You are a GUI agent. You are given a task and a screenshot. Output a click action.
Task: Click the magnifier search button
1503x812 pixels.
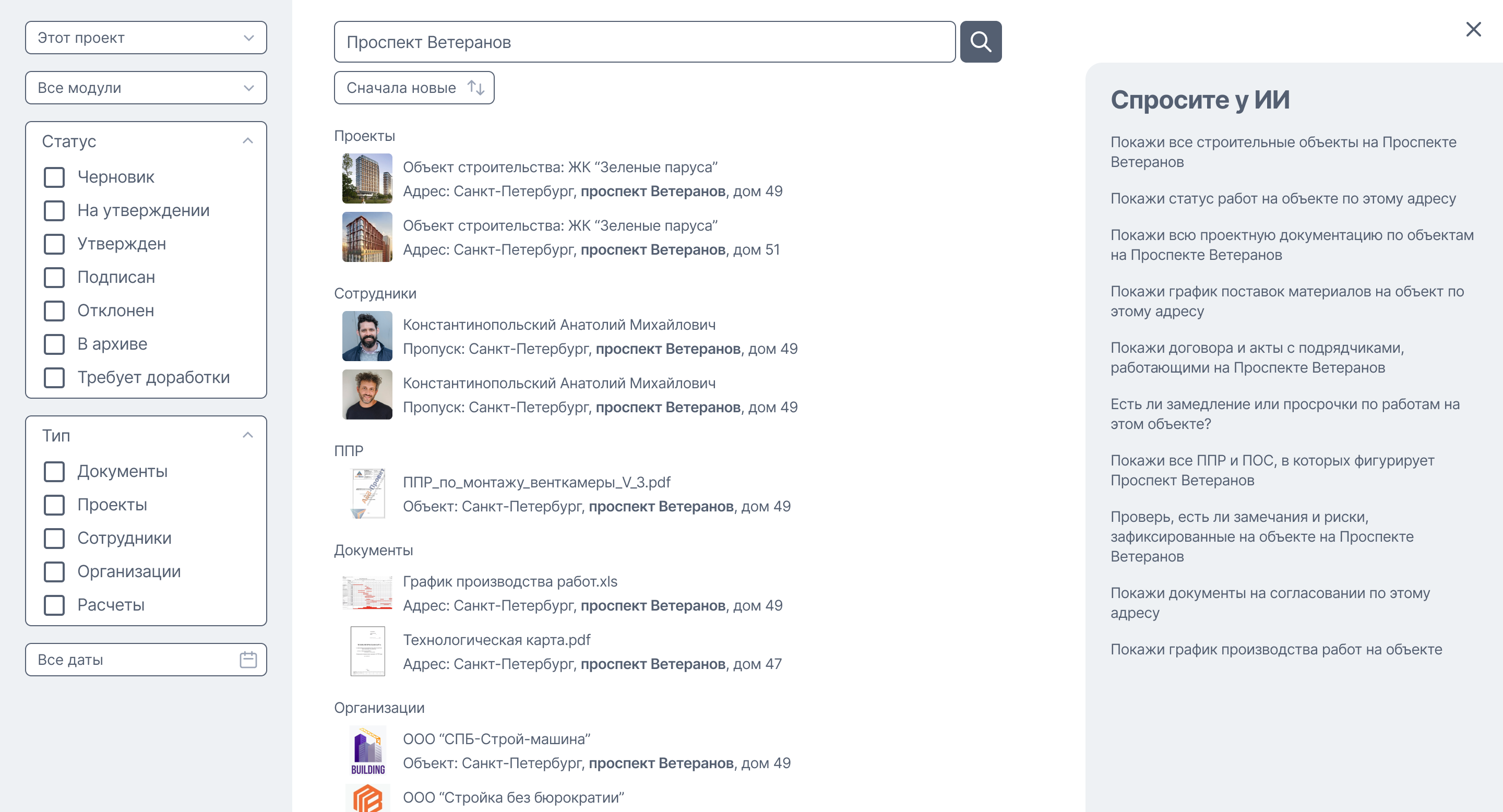pyautogui.click(x=980, y=42)
